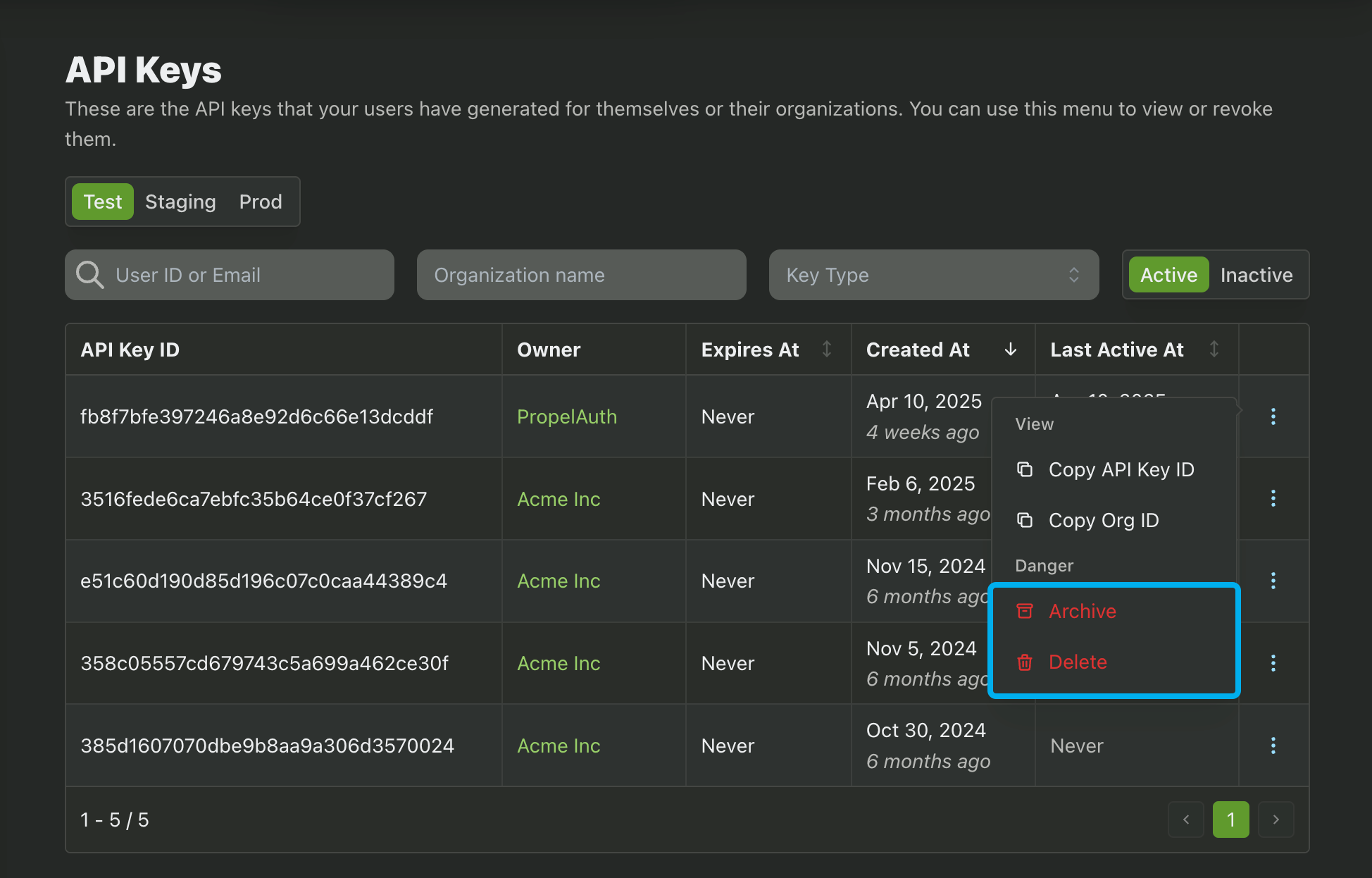Open row menu for key fb8f7bfe397246a8e92d6c66e13dcddf
This screenshot has height=878, width=1372.
(x=1273, y=416)
